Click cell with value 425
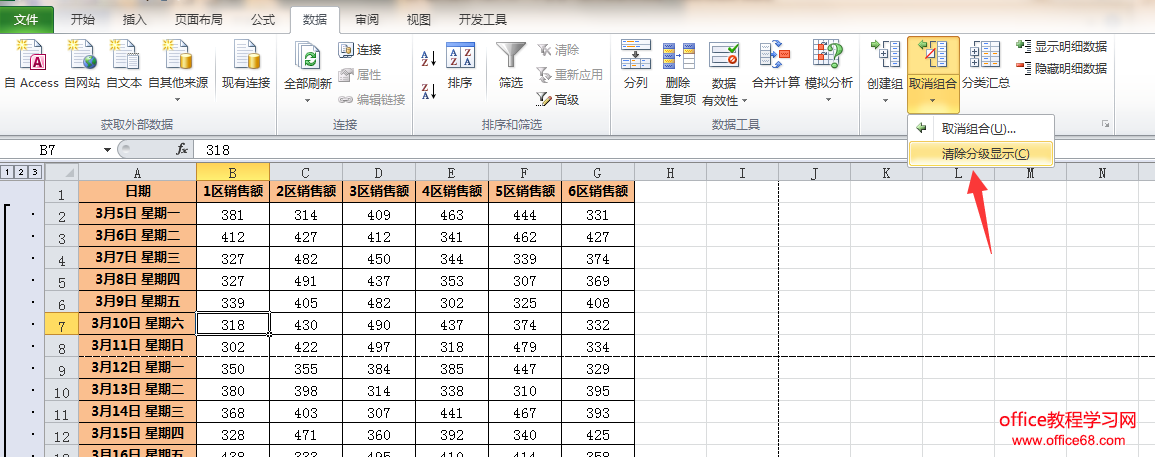This screenshot has width=1155, height=457. pos(597,435)
